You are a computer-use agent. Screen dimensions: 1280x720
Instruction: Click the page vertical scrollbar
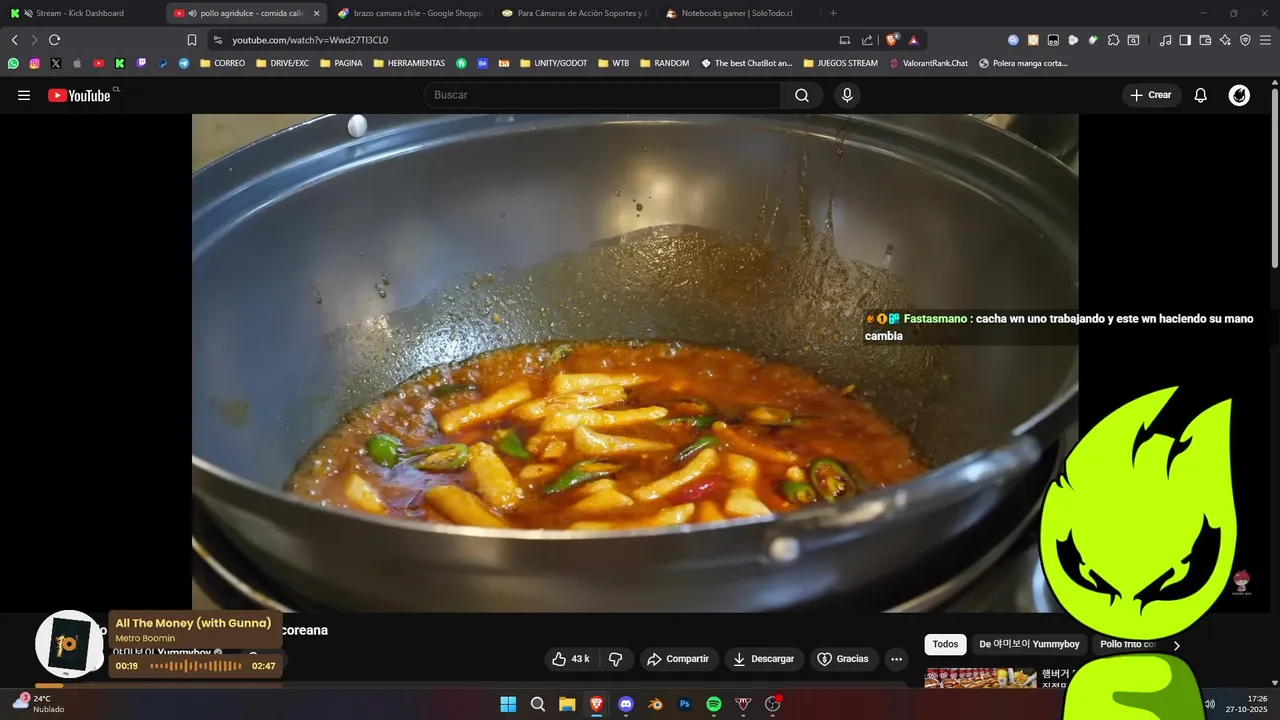pyautogui.click(x=1274, y=177)
